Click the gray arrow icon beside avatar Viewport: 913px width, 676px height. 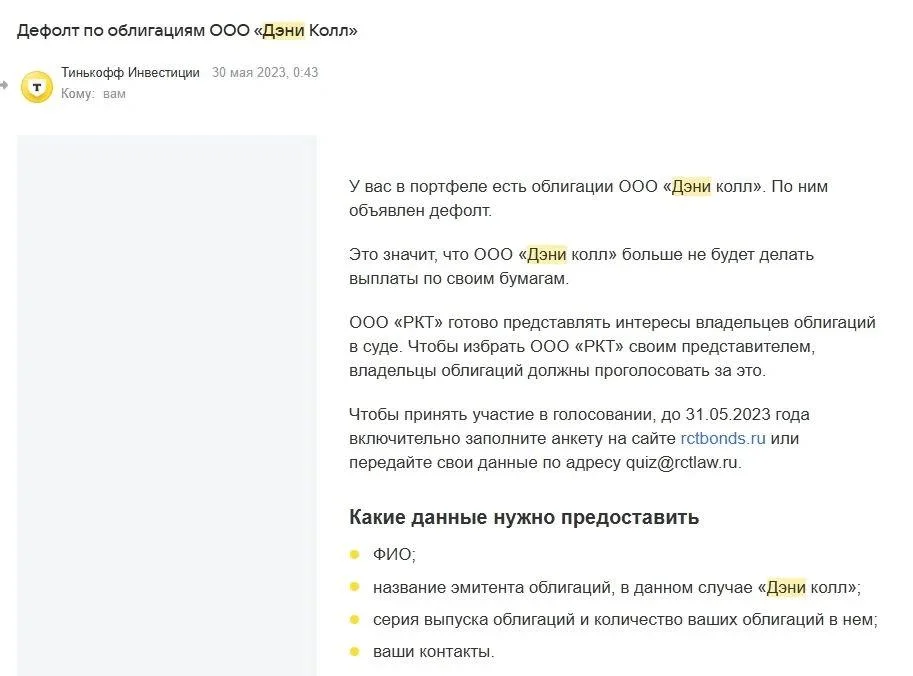click(x=4, y=85)
